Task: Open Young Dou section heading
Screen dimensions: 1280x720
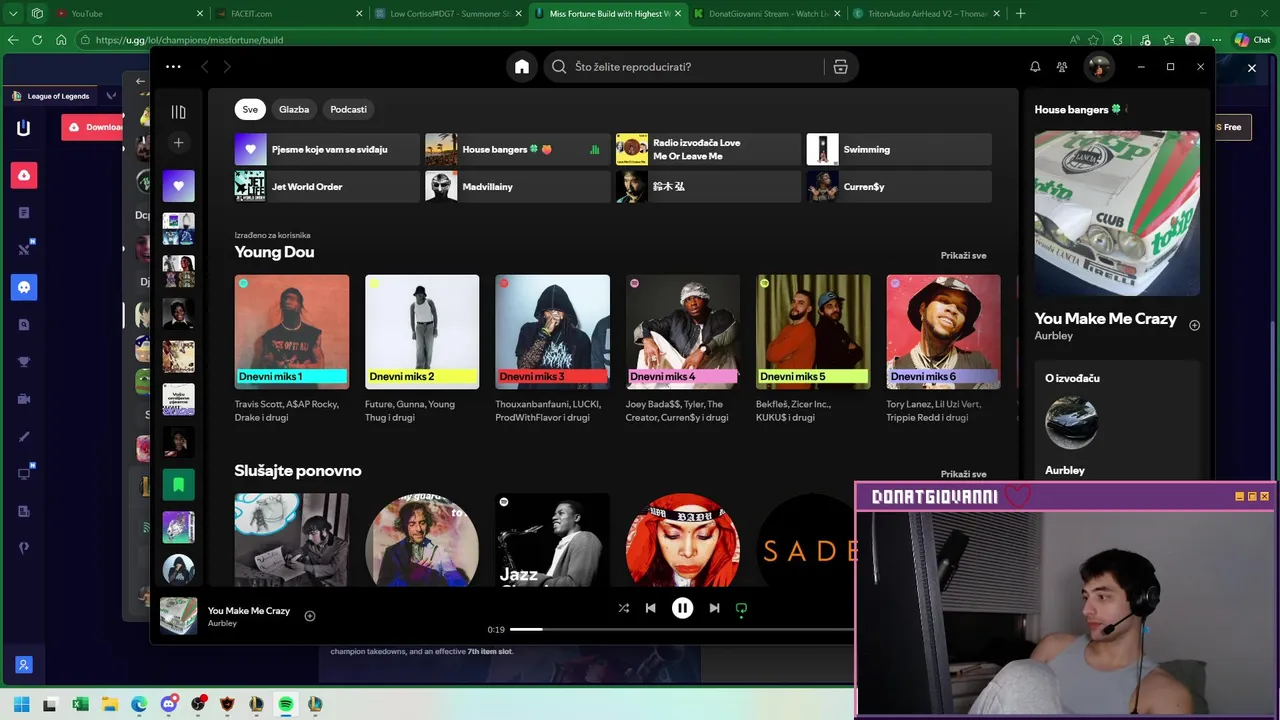Action: click(x=274, y=252)
